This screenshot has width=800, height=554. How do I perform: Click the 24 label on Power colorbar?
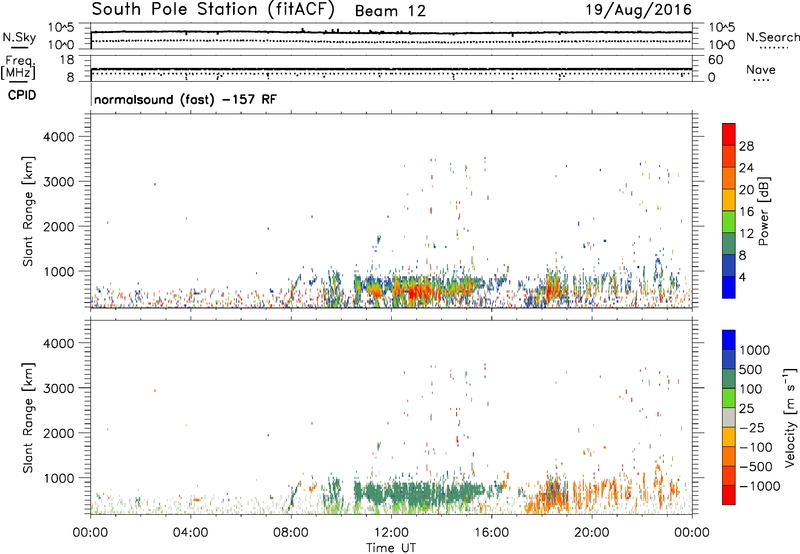(x=746, y=168)
